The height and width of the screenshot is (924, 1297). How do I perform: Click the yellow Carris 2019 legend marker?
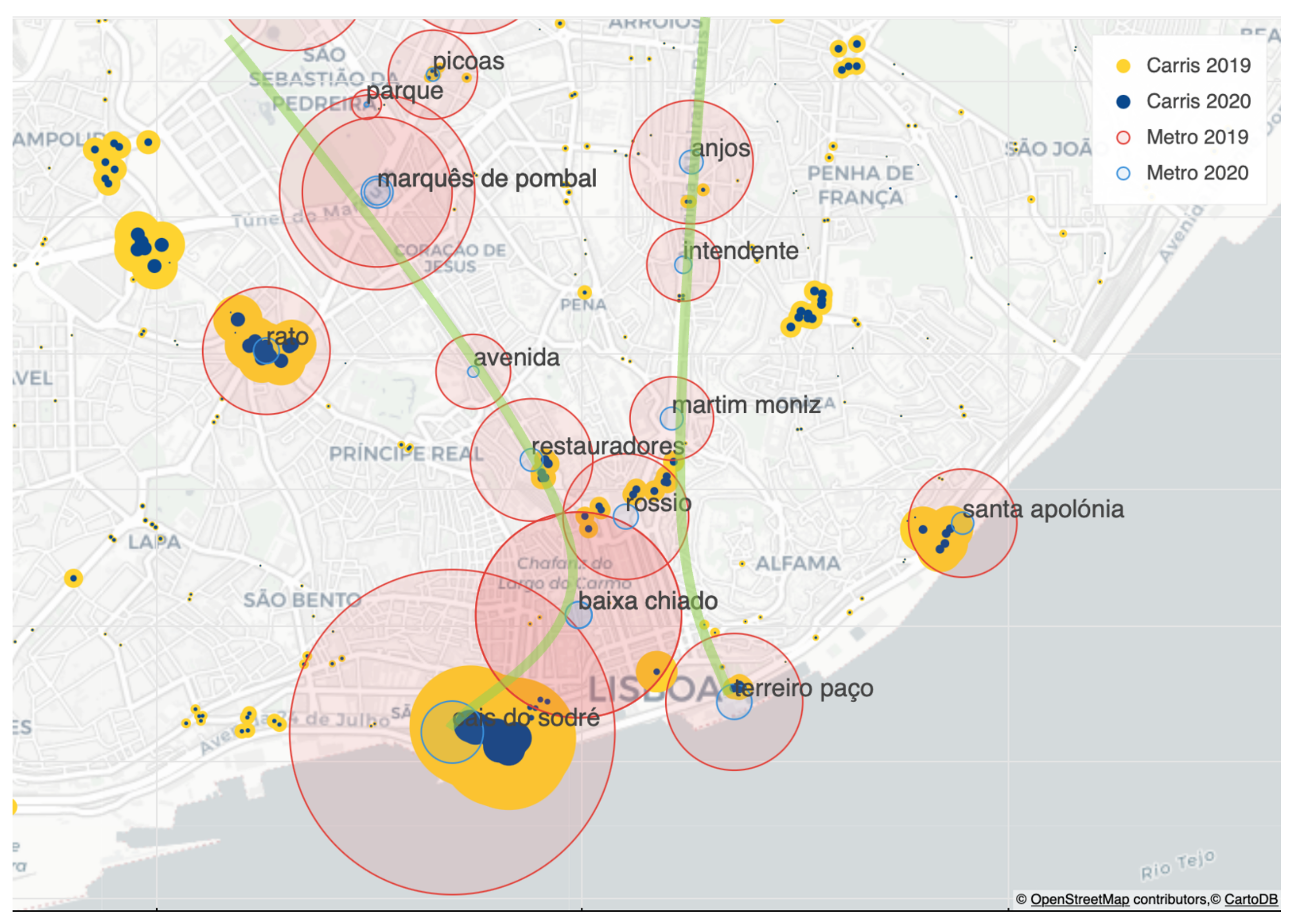coord(1123,66)
